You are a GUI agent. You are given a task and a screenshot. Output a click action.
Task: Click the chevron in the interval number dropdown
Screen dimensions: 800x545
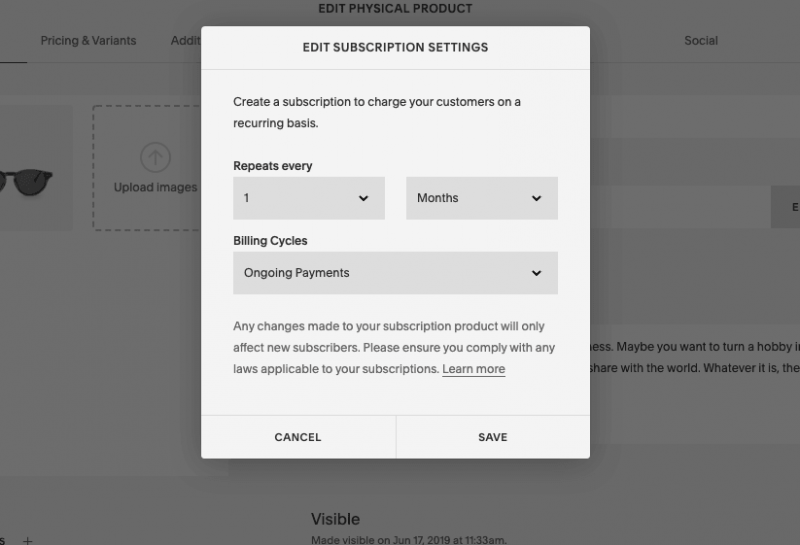(363, 198)
